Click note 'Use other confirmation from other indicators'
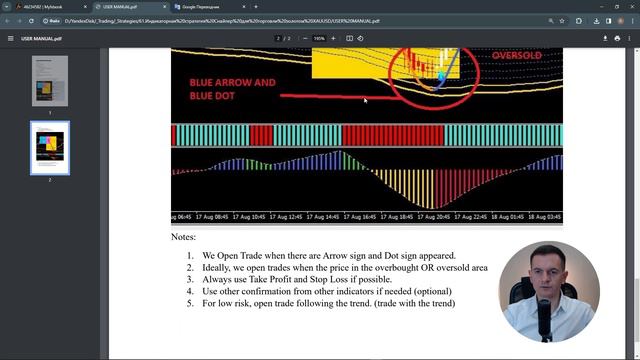 327,291
